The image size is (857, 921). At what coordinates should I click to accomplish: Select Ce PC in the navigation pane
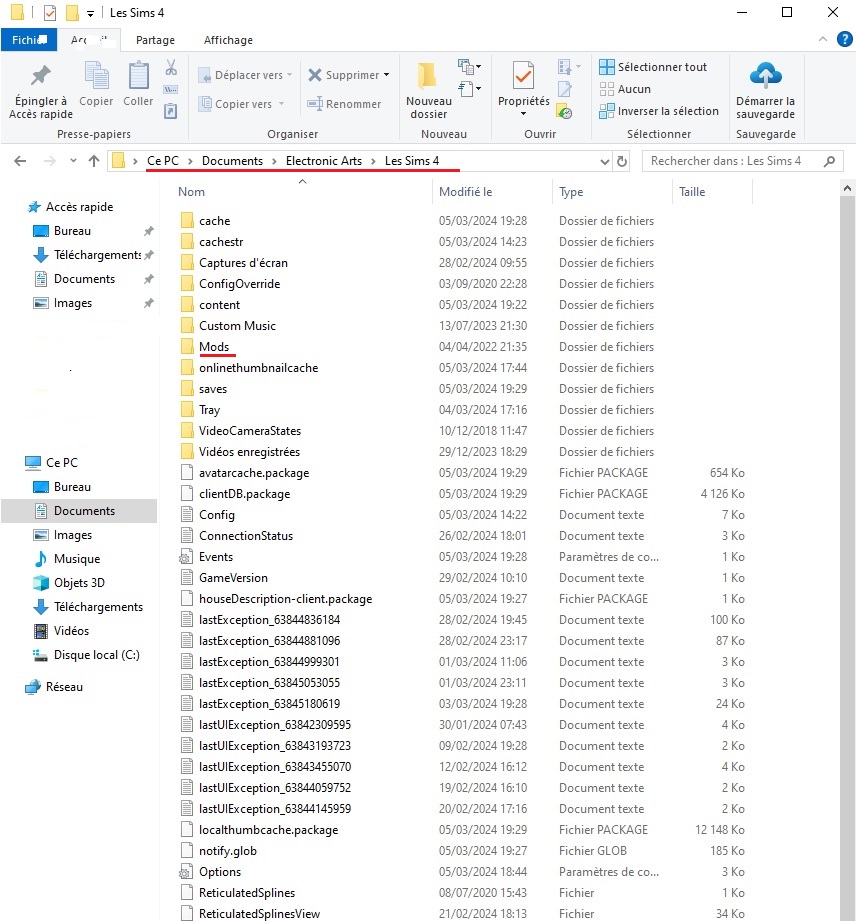(51, 463)
